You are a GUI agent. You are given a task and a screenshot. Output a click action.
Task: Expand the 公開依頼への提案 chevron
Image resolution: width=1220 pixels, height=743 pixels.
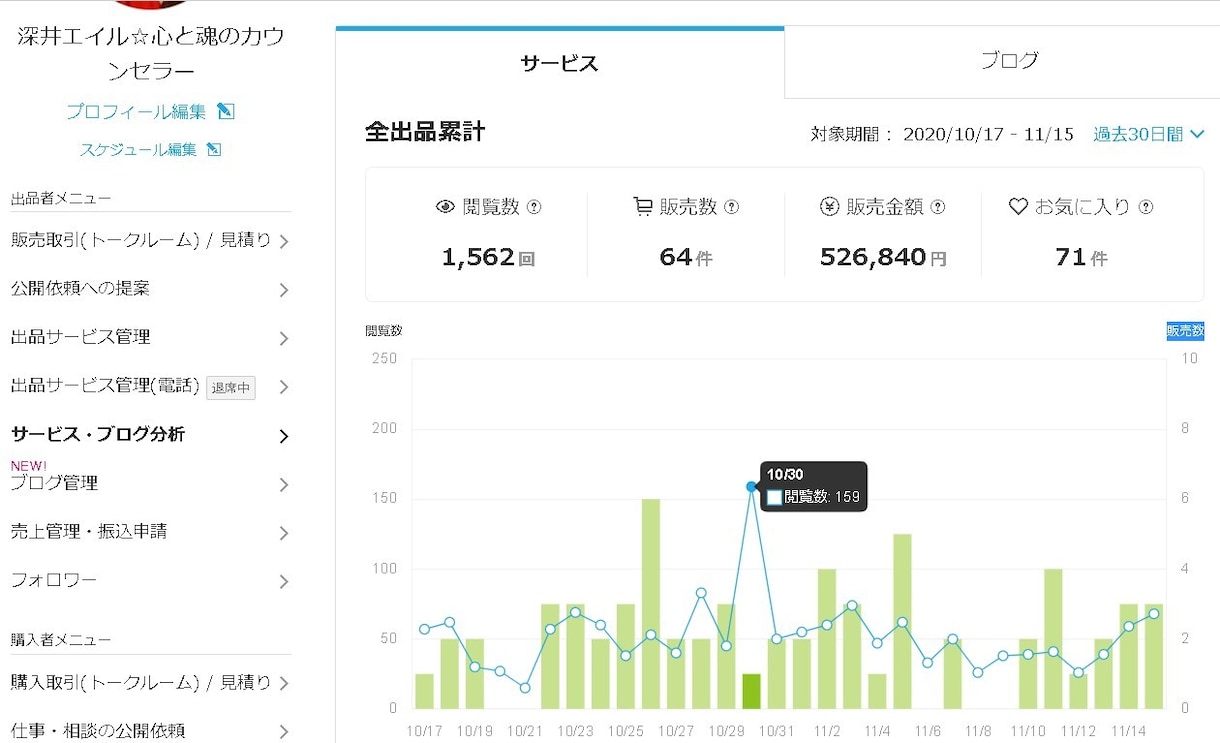284,290
